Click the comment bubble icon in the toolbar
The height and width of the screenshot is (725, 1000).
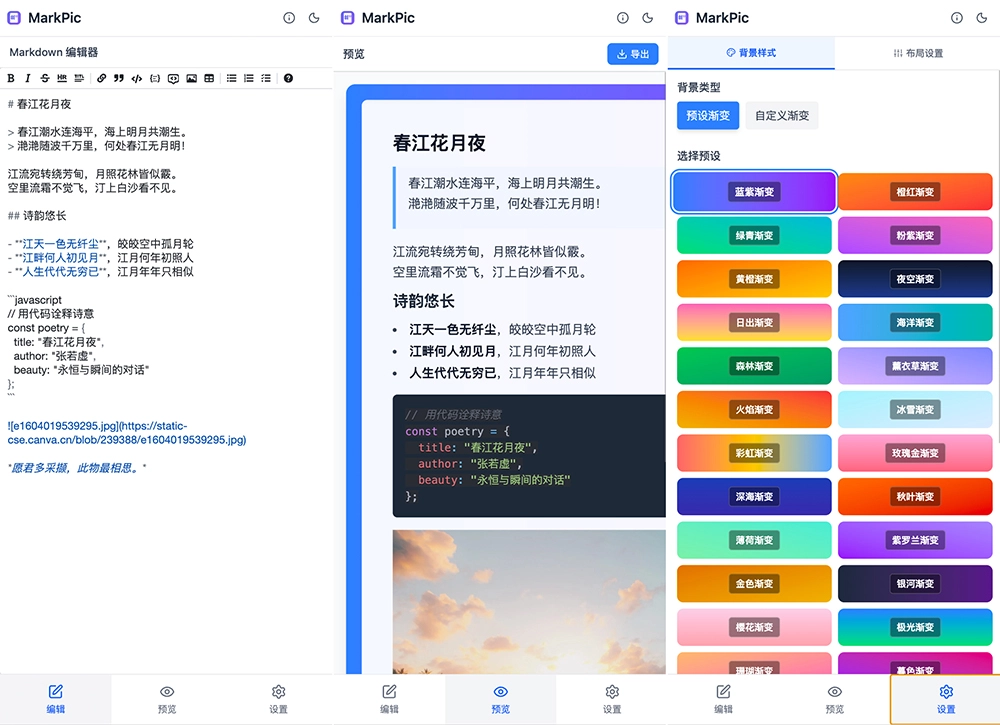(173, 78)
